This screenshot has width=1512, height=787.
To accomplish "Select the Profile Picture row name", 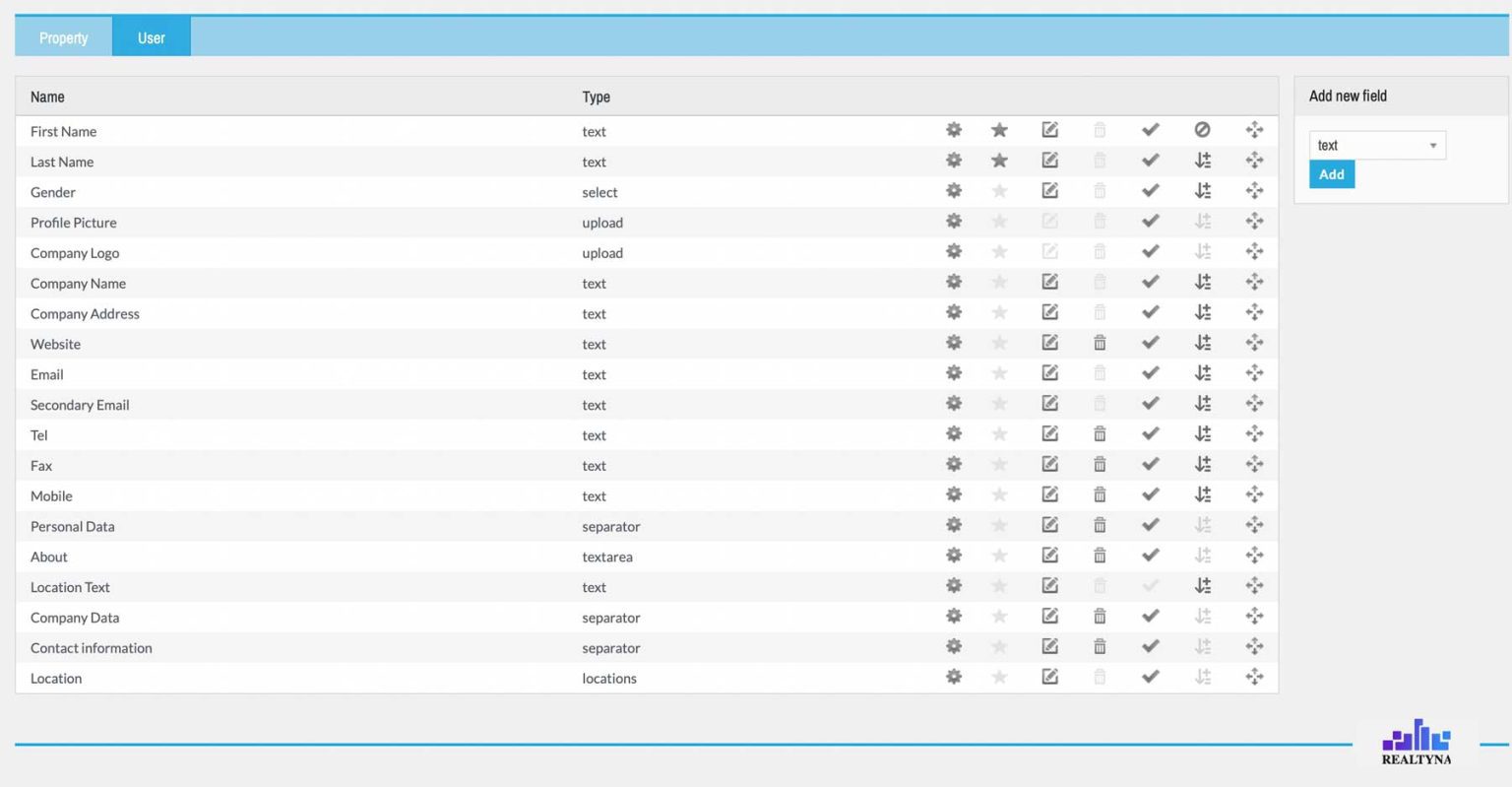I will tap(74, 223).
